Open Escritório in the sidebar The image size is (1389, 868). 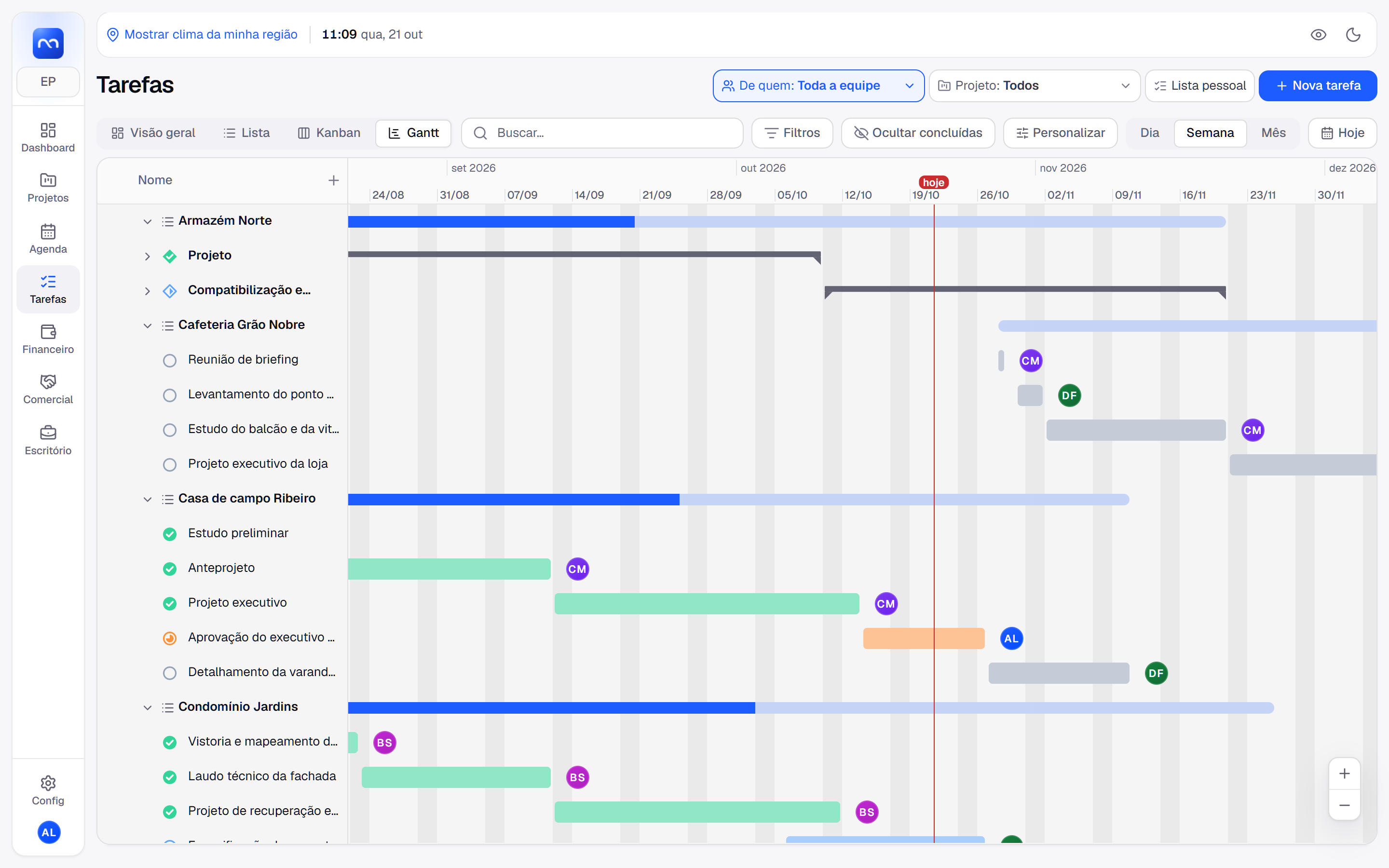click(x=48, y=440)
